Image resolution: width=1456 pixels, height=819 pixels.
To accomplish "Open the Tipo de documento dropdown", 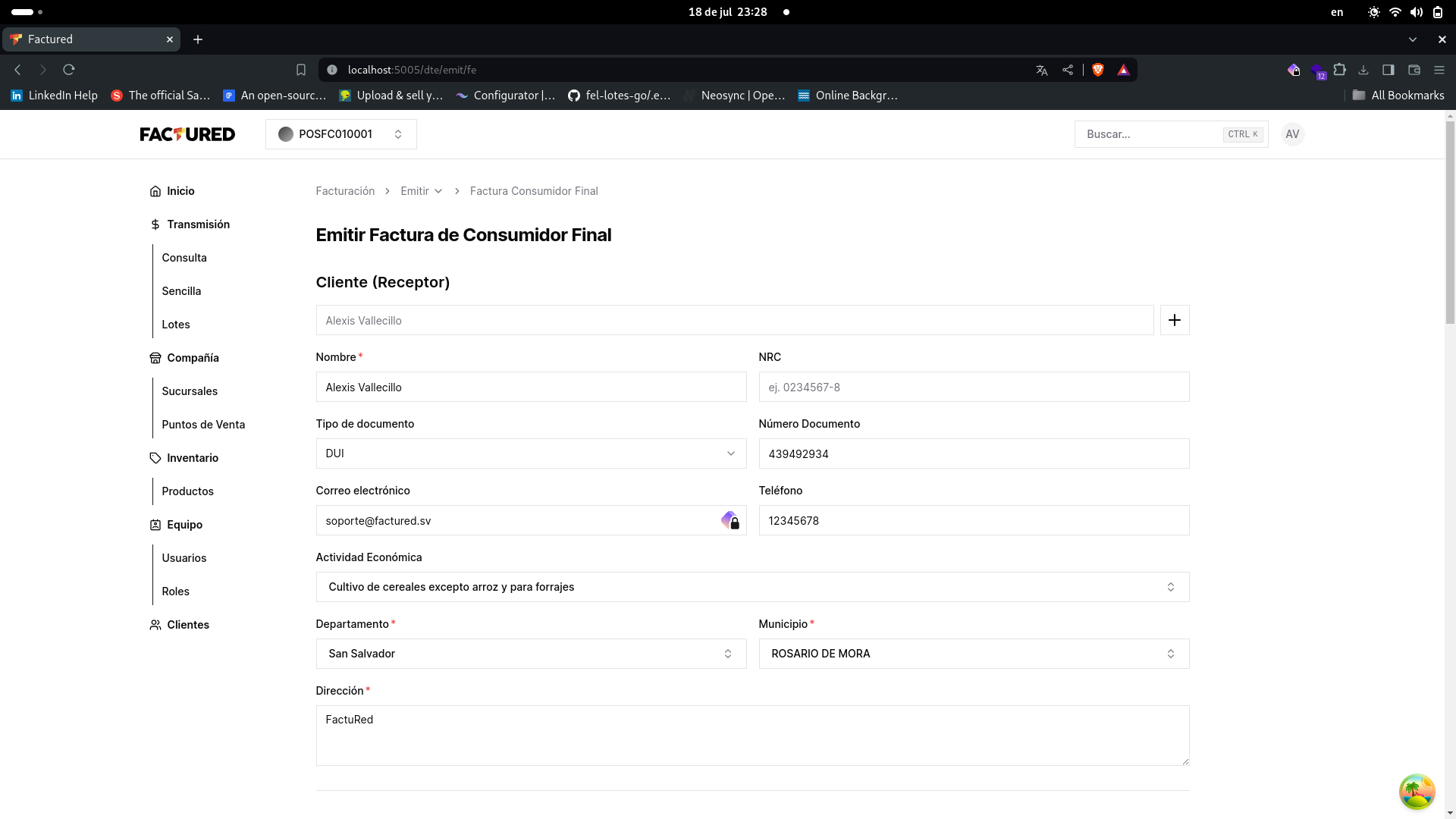I will pyautogui.click(x=531, y=453).
